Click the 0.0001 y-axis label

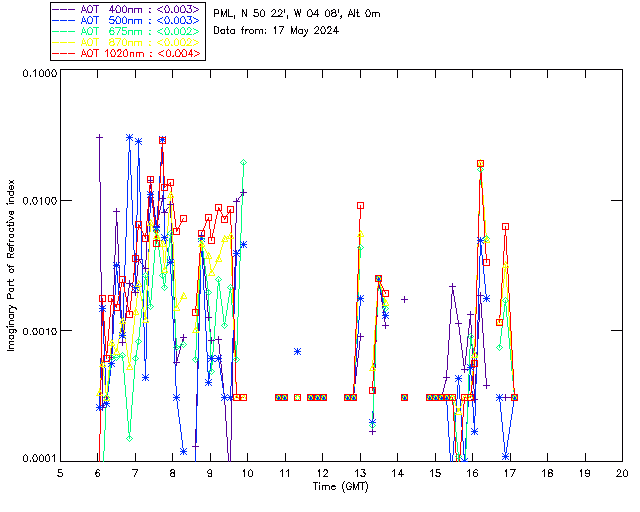click(39, 458)
